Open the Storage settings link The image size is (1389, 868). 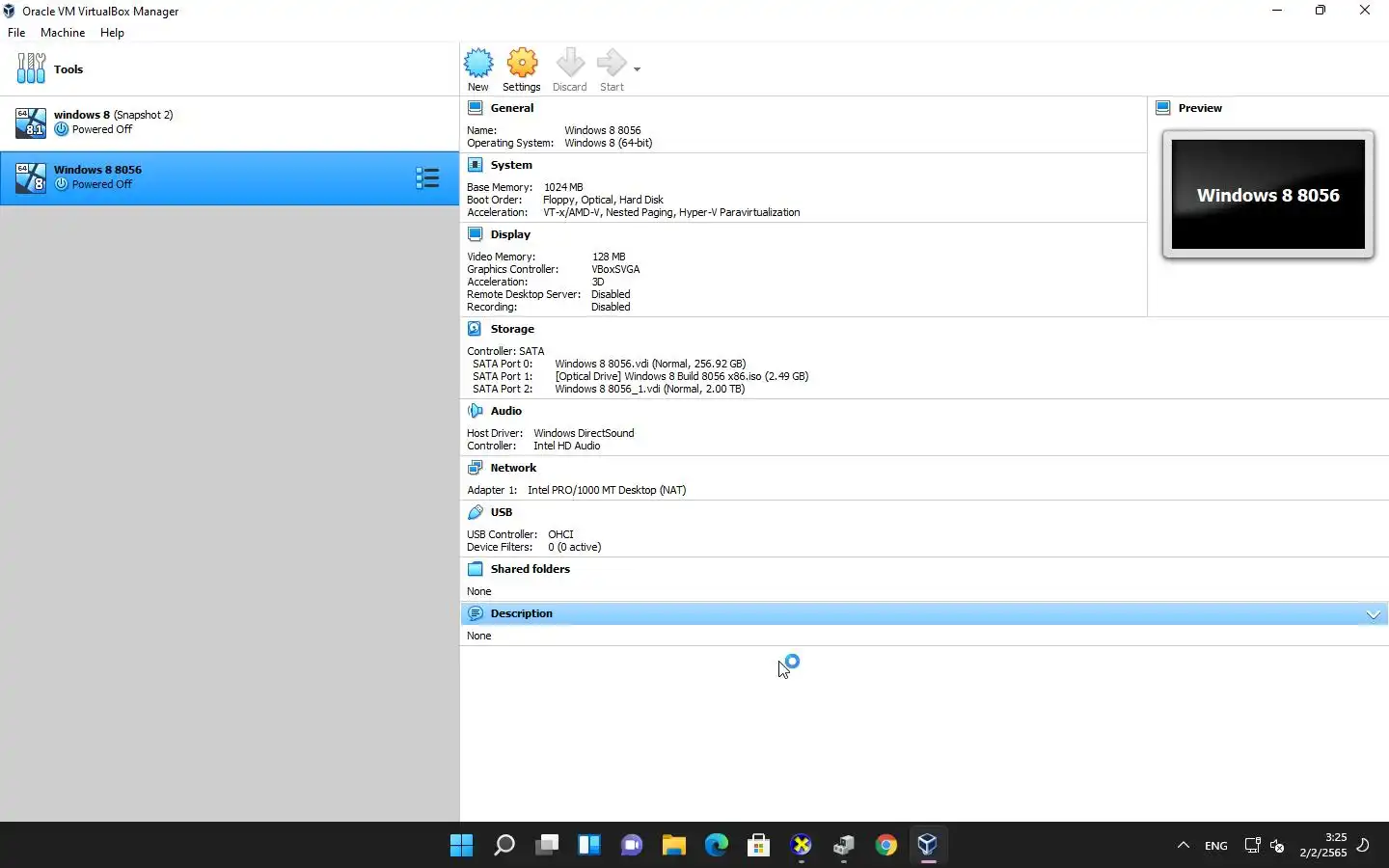(512, 329)
